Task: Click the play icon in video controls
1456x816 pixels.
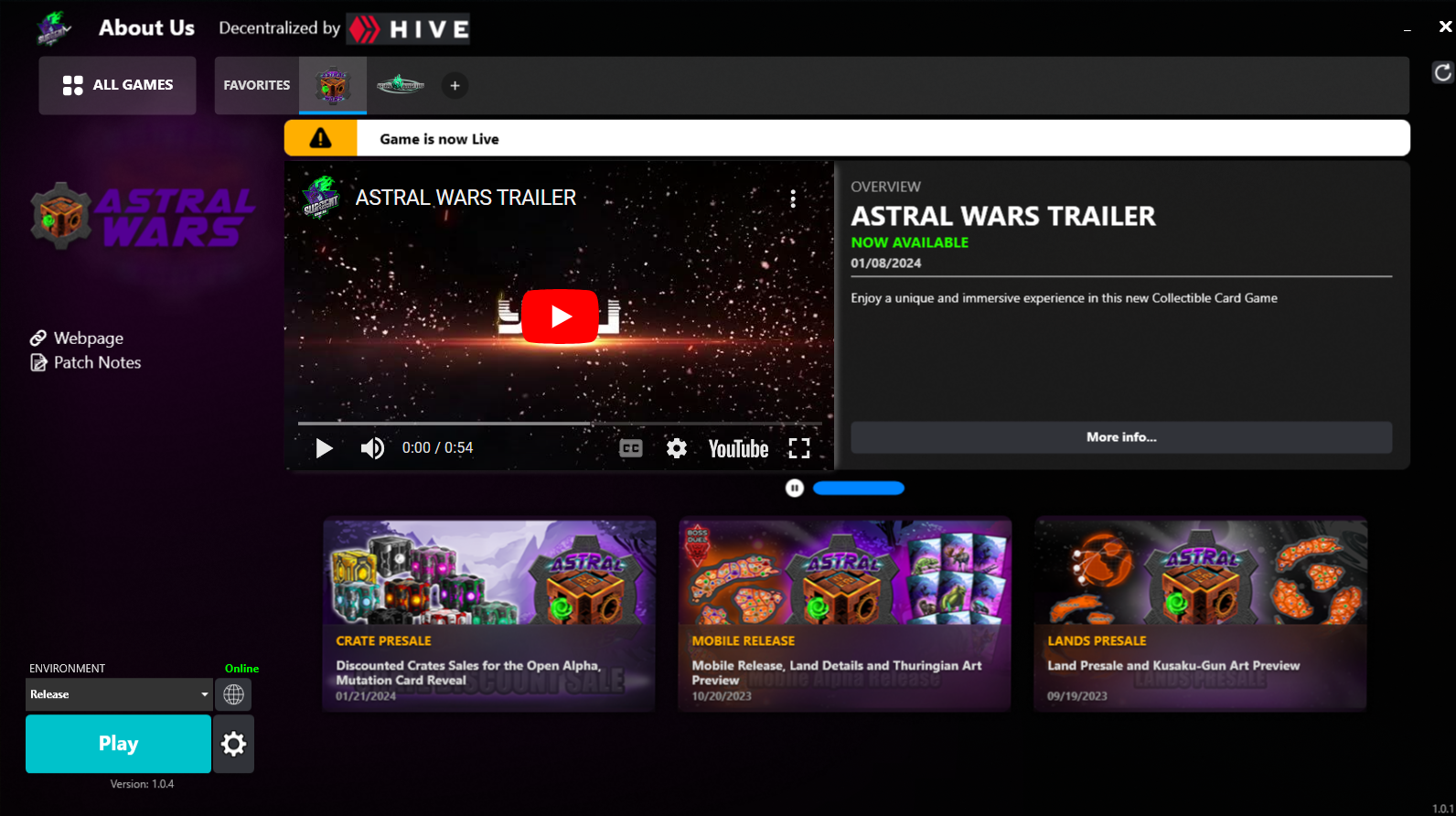Action: pyautogui.click(x=324, y=448)
